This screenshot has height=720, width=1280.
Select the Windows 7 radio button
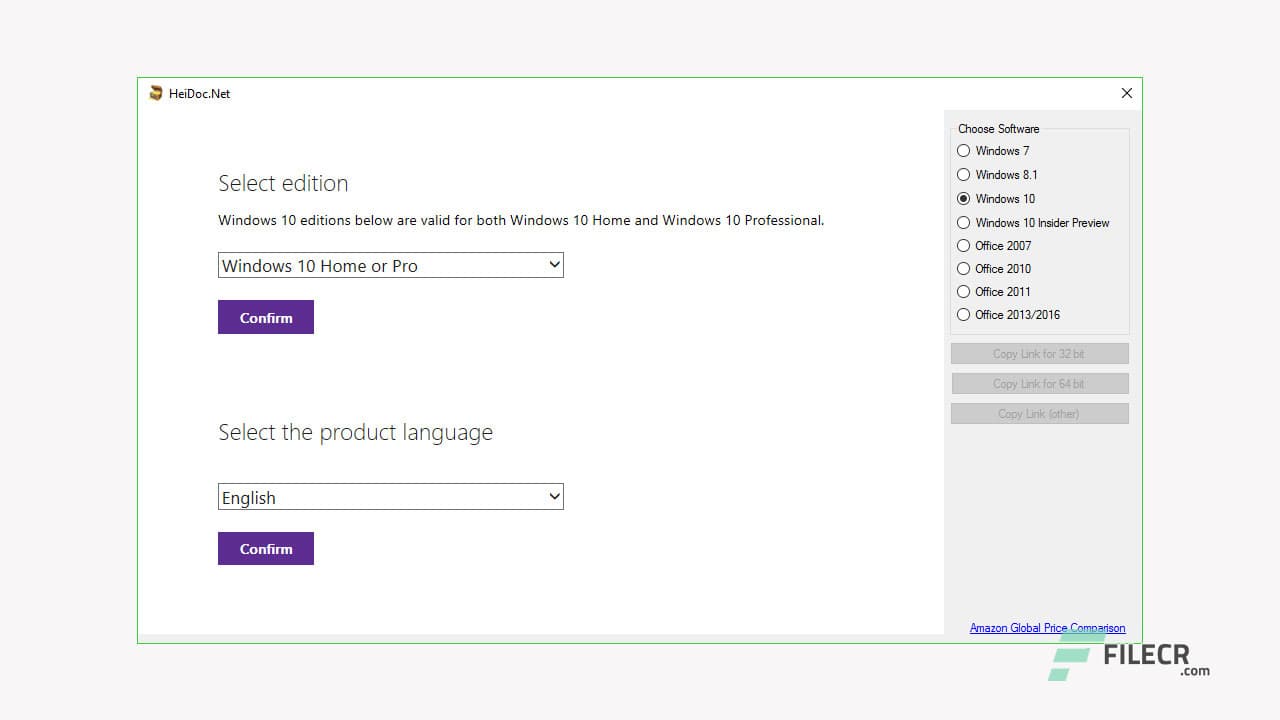pyautogui.click(x=963, y=151)
